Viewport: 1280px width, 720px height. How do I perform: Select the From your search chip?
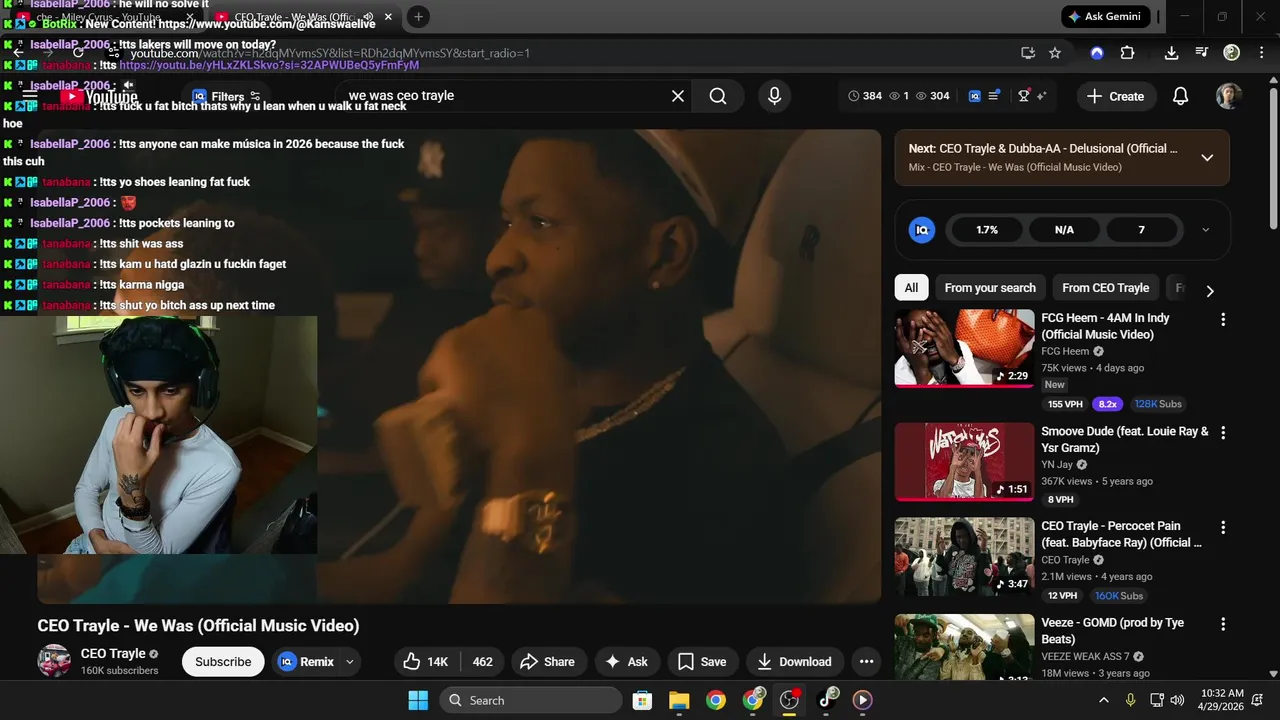pos(990,288)
